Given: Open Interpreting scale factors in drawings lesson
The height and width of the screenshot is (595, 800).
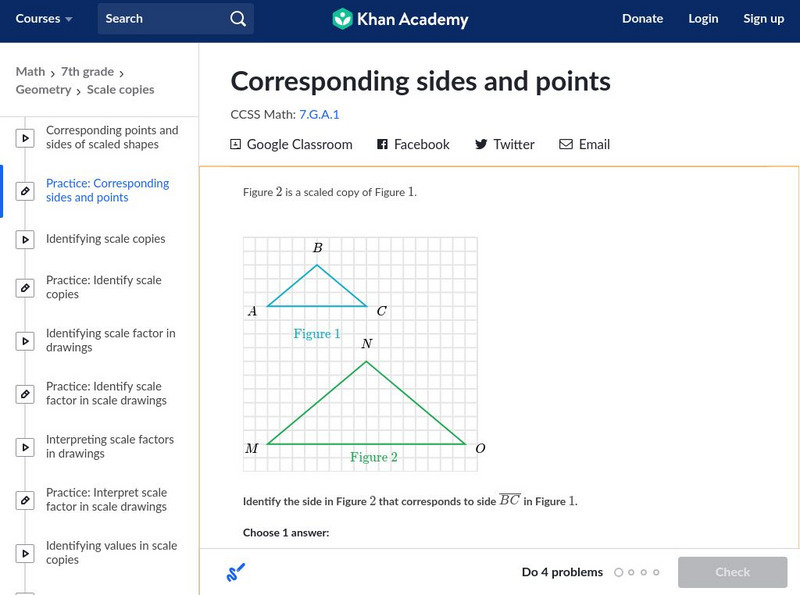Looking at the screenshot, I should click(x=109, y=447).
